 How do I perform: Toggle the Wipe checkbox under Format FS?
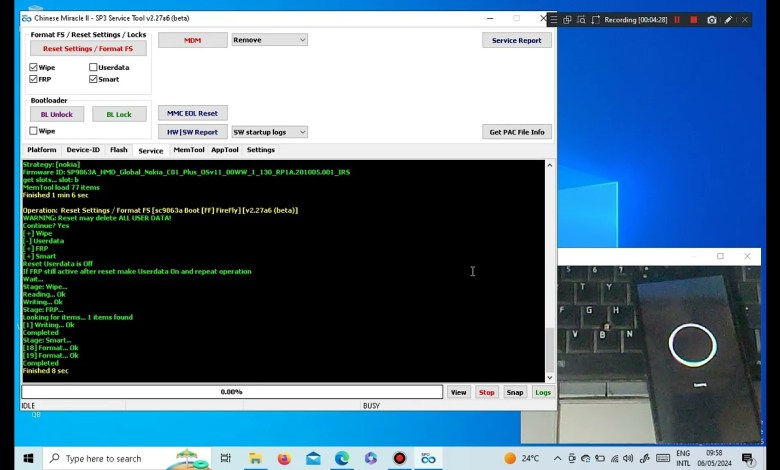(33, 67)
